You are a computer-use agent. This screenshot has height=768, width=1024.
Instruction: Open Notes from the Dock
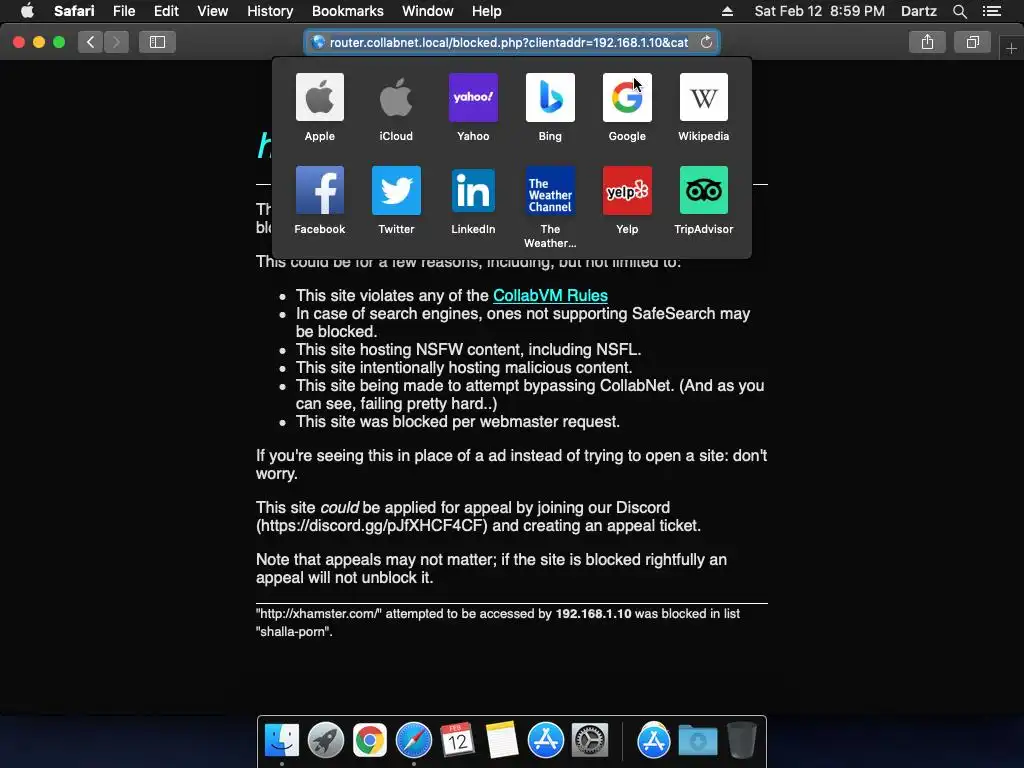(502, 740)
